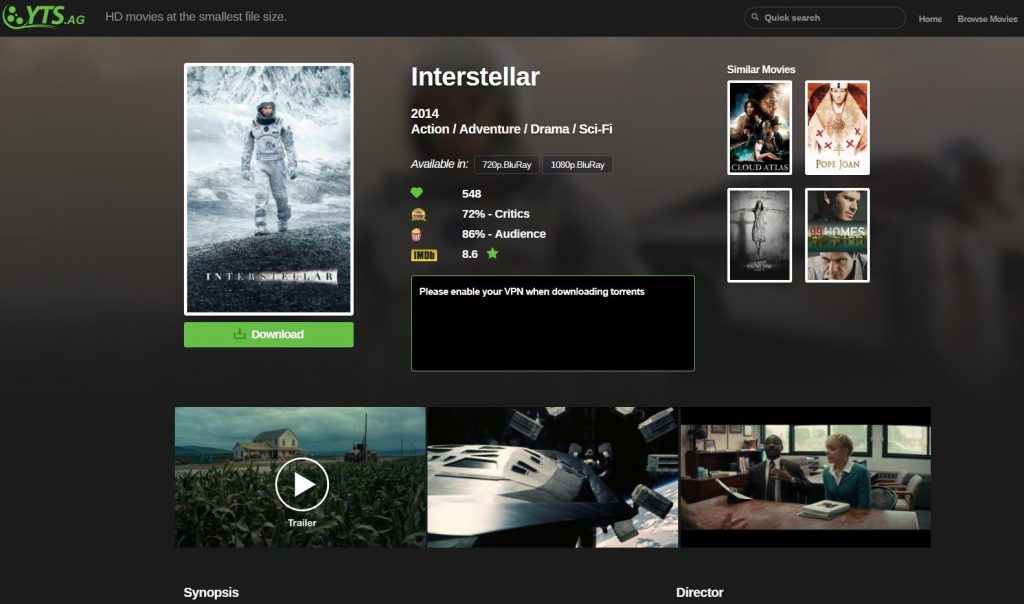Open the Pope Joan similar movie

(837, 127)
